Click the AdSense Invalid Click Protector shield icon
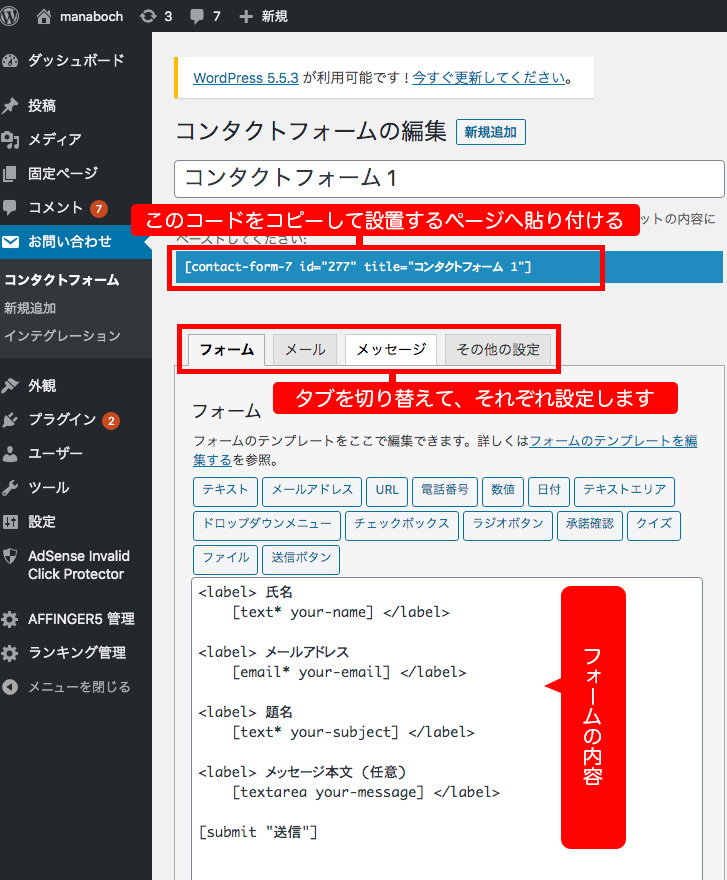The width and height of the screenshot is (727, 880). point(10,556)
